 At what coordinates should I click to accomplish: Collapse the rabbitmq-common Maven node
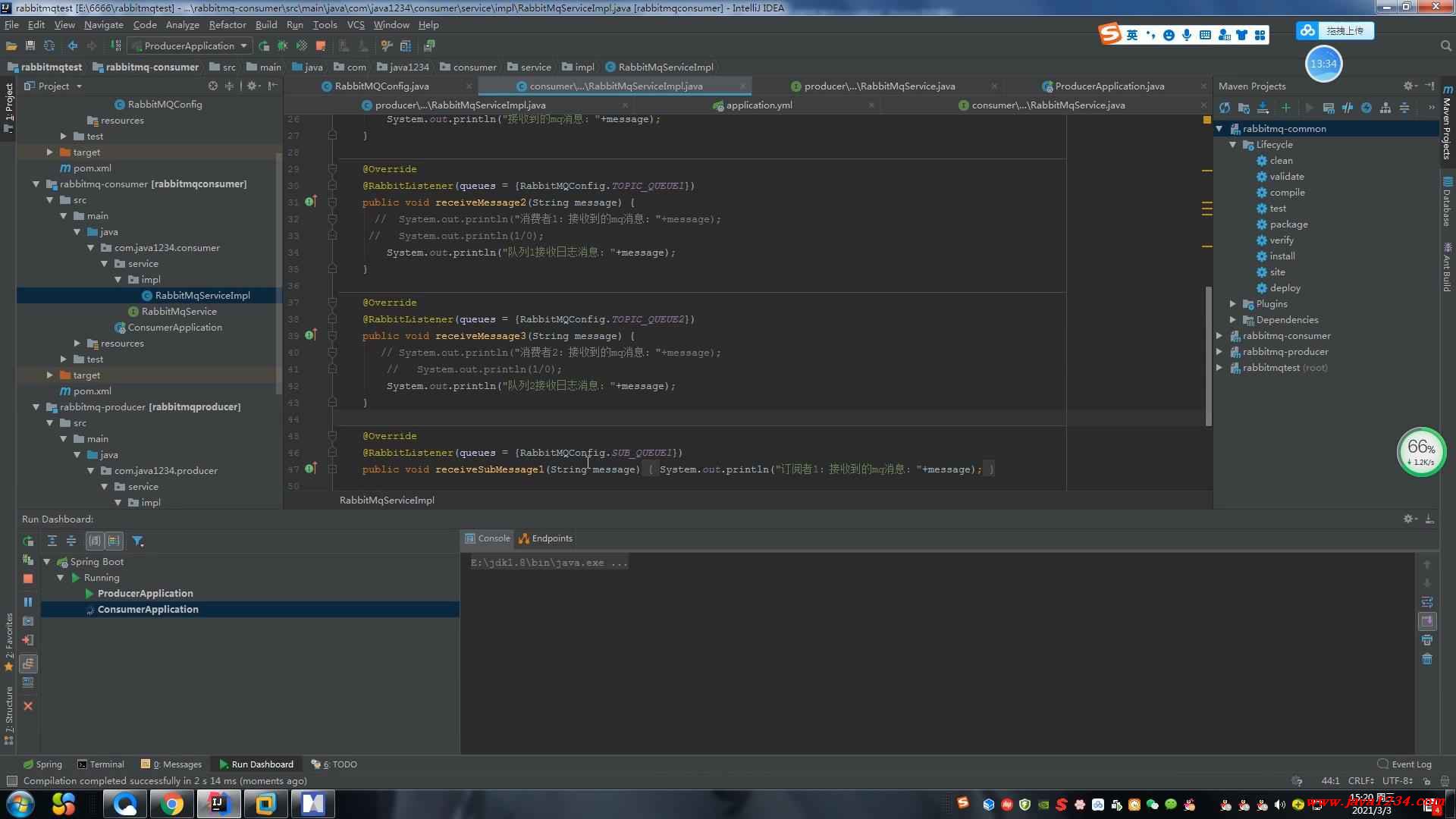tap(1219, 129)
